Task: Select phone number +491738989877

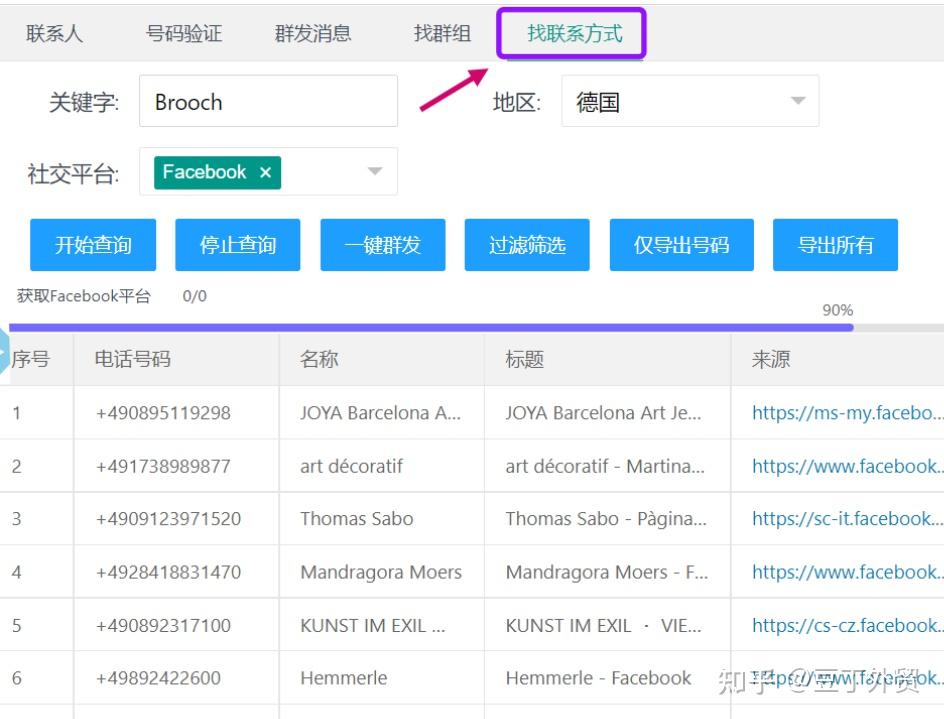Action: tap(163, 465)
